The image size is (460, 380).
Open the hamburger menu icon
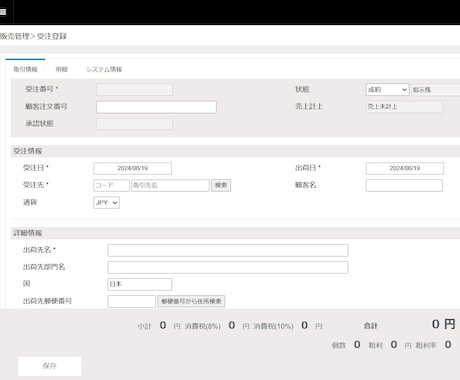point(3,12)
